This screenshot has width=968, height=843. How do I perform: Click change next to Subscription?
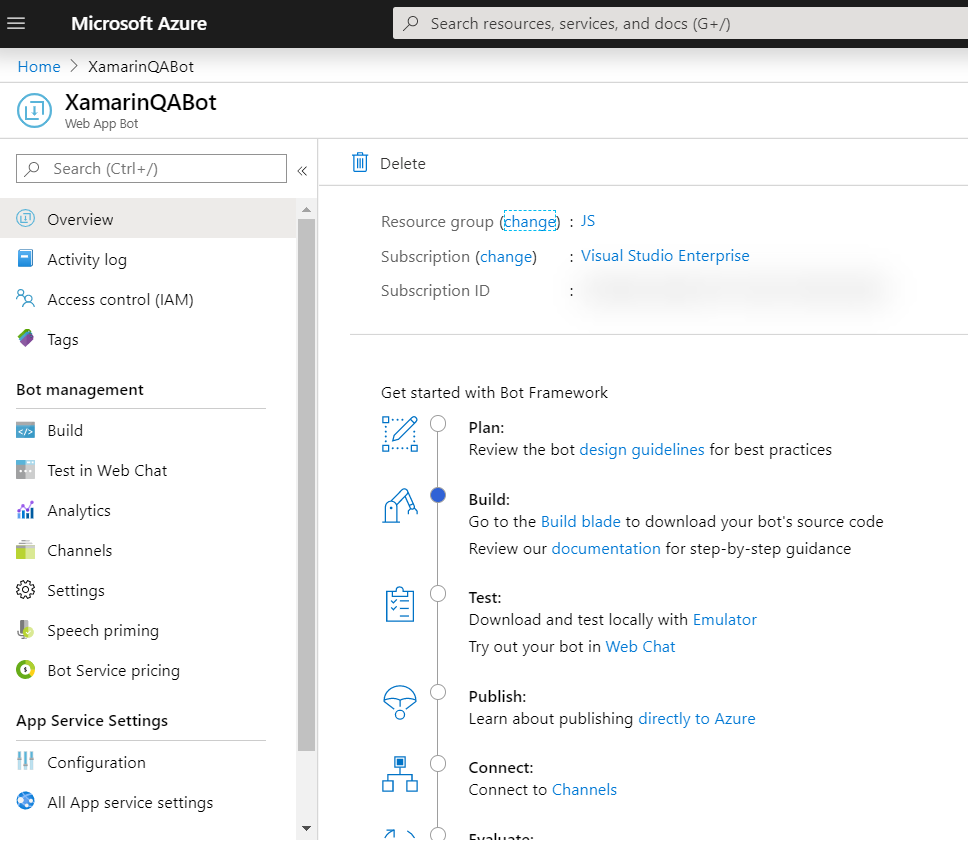[x=506, y=256]
